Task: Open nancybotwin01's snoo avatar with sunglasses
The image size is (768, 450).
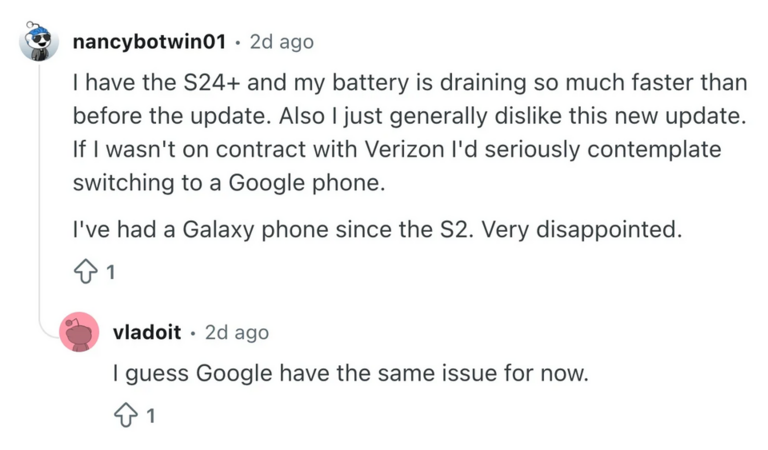Action: [39, 41]
